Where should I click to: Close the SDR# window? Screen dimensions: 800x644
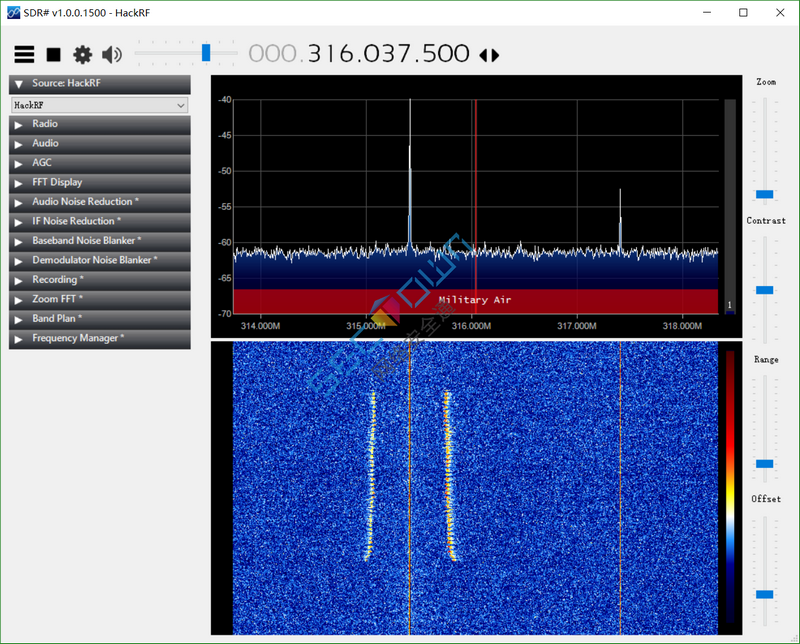pos(780,13)
